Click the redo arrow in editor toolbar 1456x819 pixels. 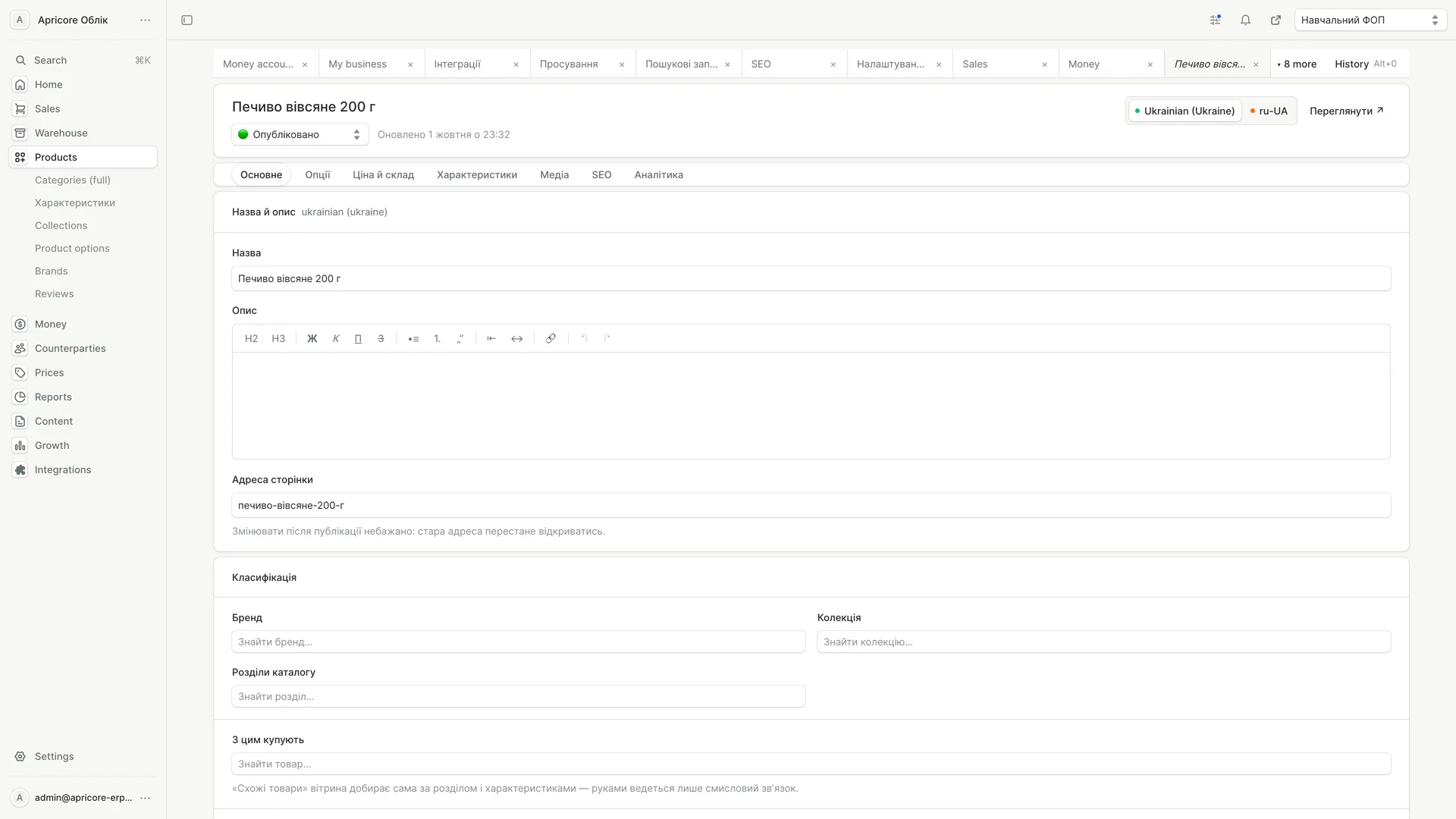tap(607, 339)
